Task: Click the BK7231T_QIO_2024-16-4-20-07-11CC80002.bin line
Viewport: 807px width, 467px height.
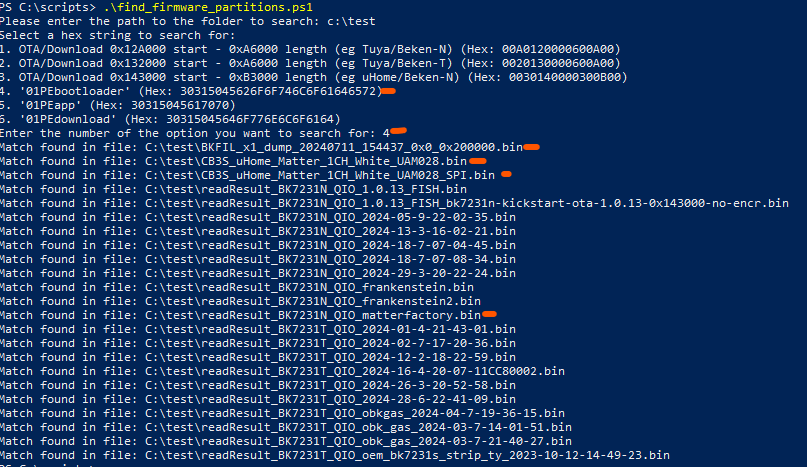Action: tap(282, 371)
